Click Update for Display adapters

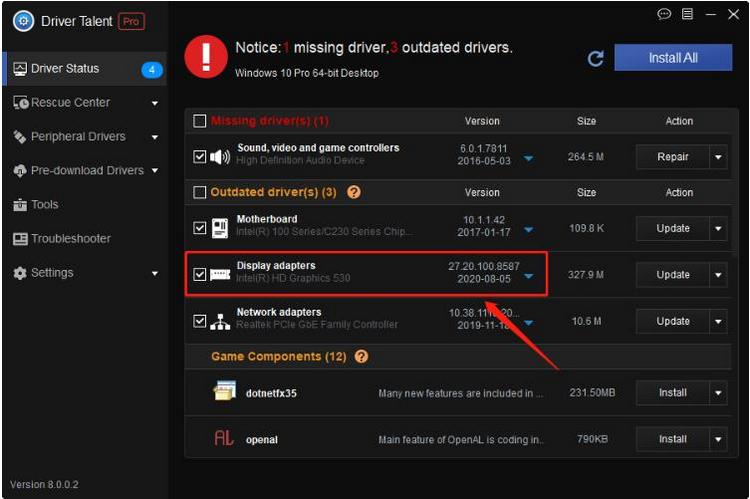(673, 275)
